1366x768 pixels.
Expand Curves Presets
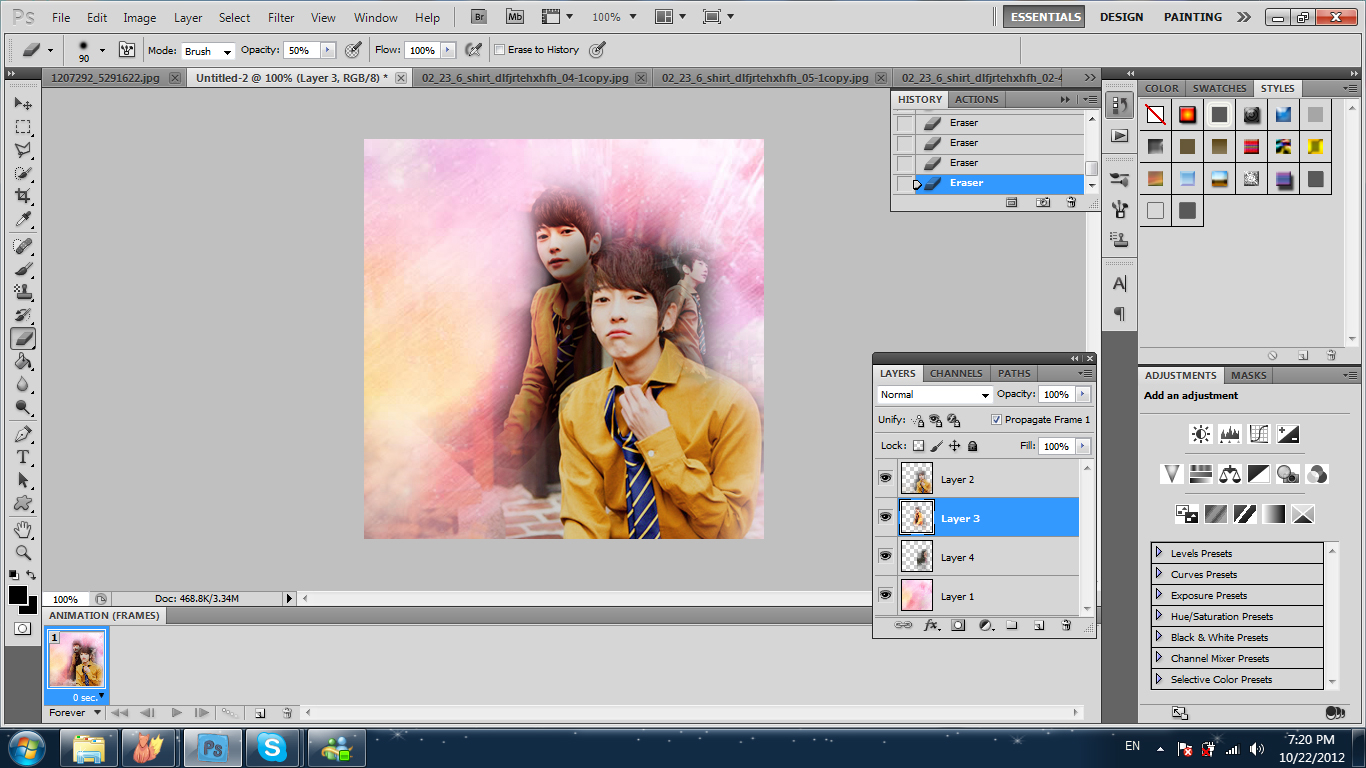(x=1159, y=574)
